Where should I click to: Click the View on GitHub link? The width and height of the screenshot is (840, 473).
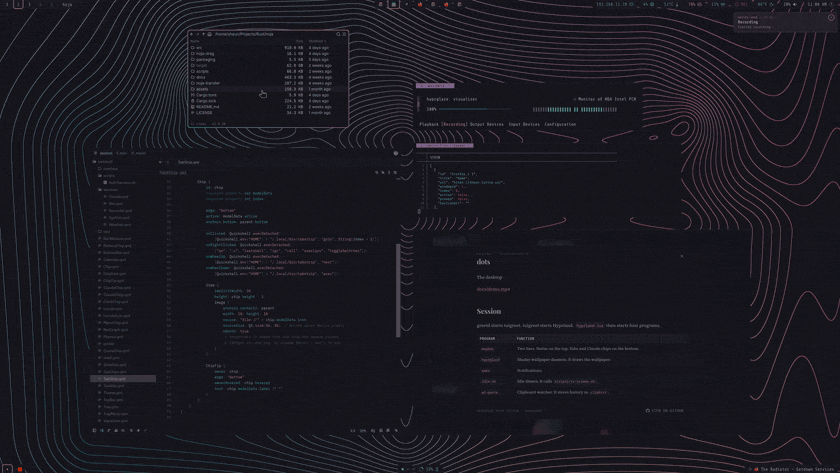pyautogui.click(x=665, y=411)
